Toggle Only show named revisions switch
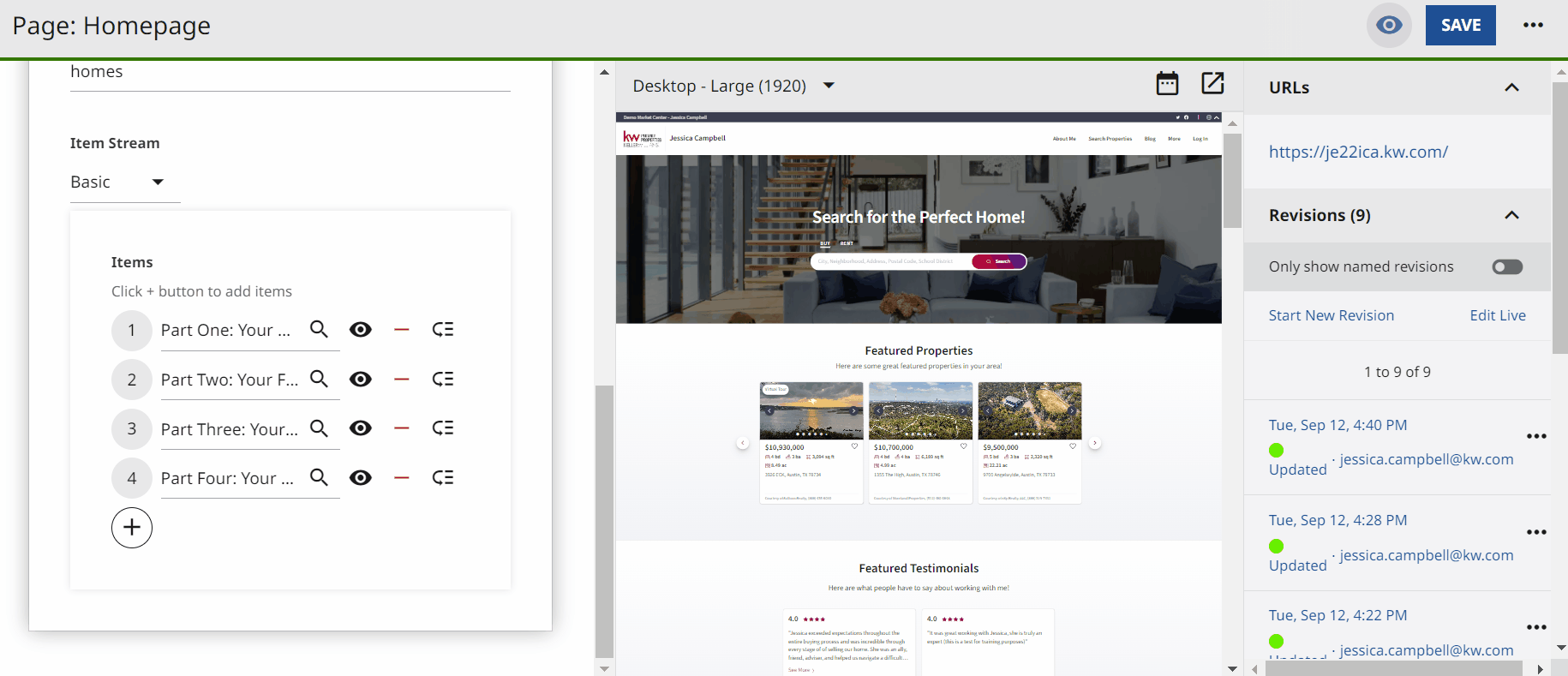The width and height of the screenshot is (1568, 676). pyautogui.click(x=1507, y=267)
